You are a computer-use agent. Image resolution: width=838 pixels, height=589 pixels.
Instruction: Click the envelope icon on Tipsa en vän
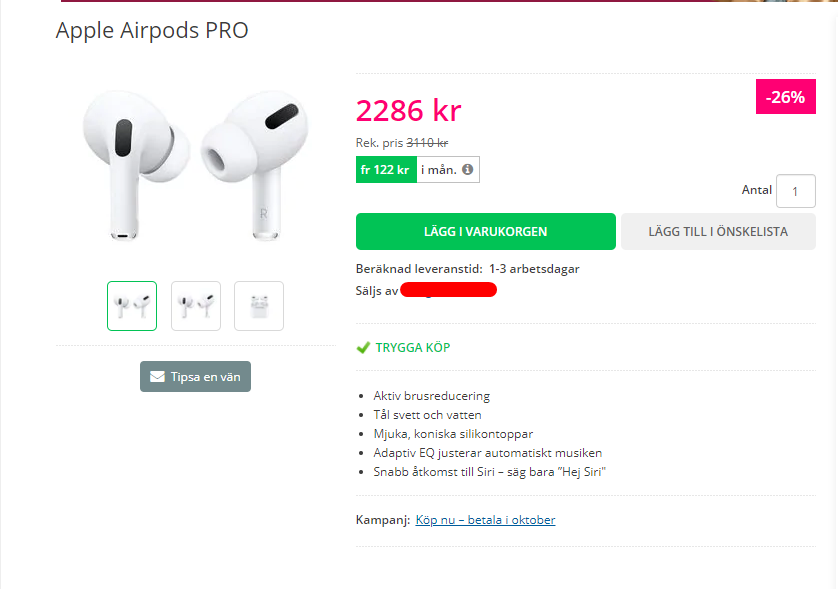(157, 377)
